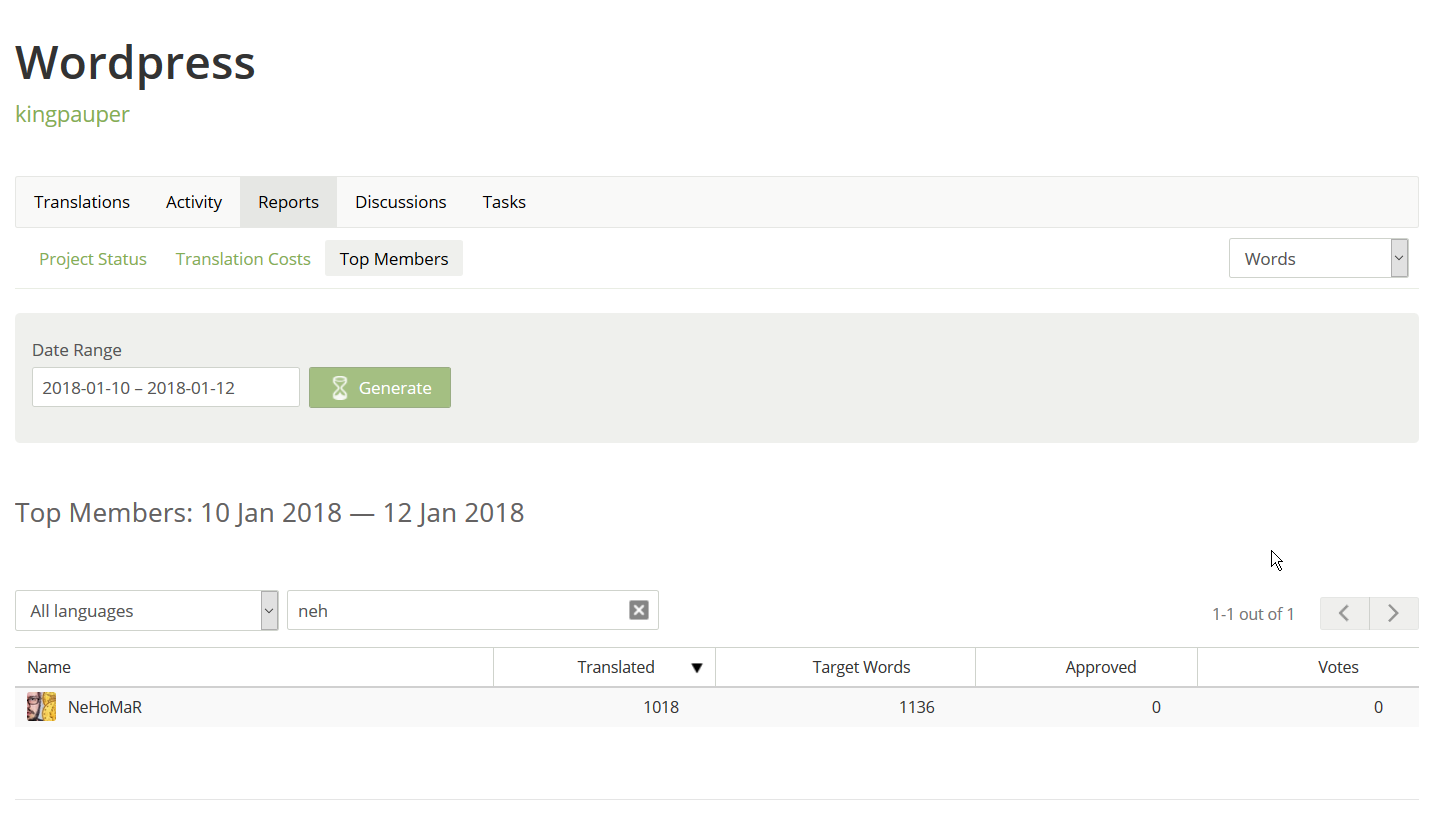
Task: Sort by Translated column header
Action: [x=605, y=667]
